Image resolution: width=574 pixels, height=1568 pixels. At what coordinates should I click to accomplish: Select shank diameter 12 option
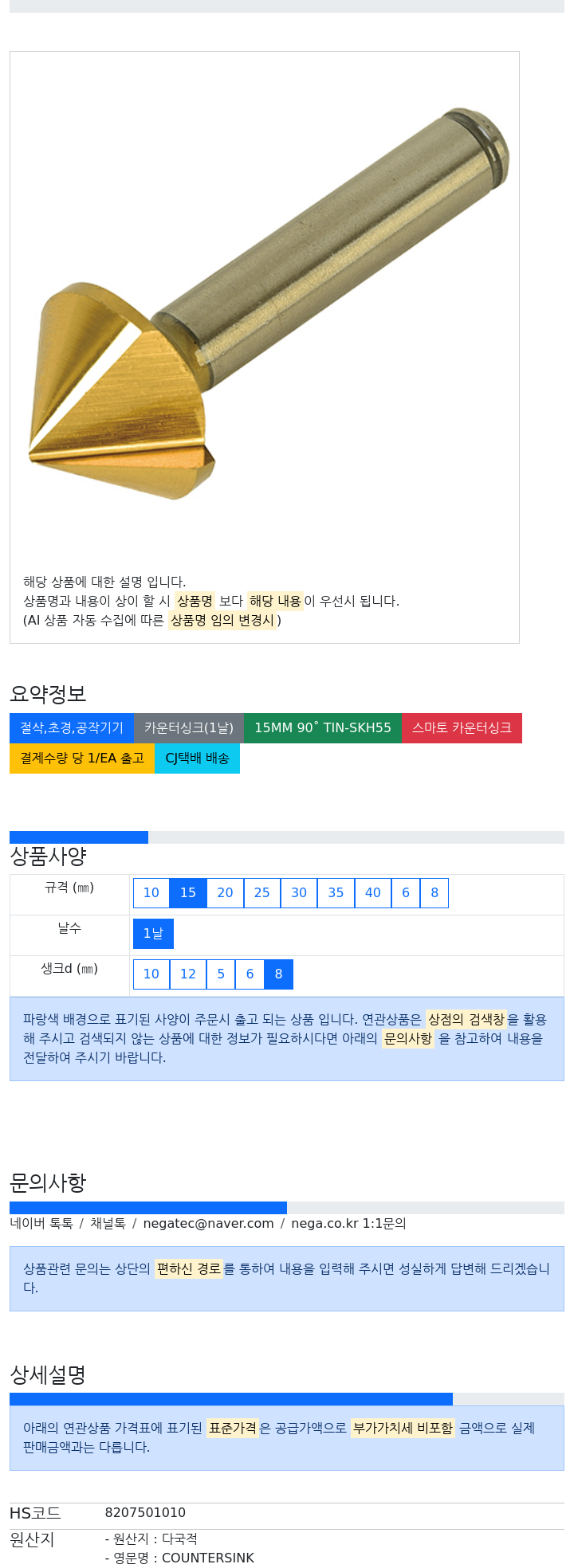(x=188, y=974)
